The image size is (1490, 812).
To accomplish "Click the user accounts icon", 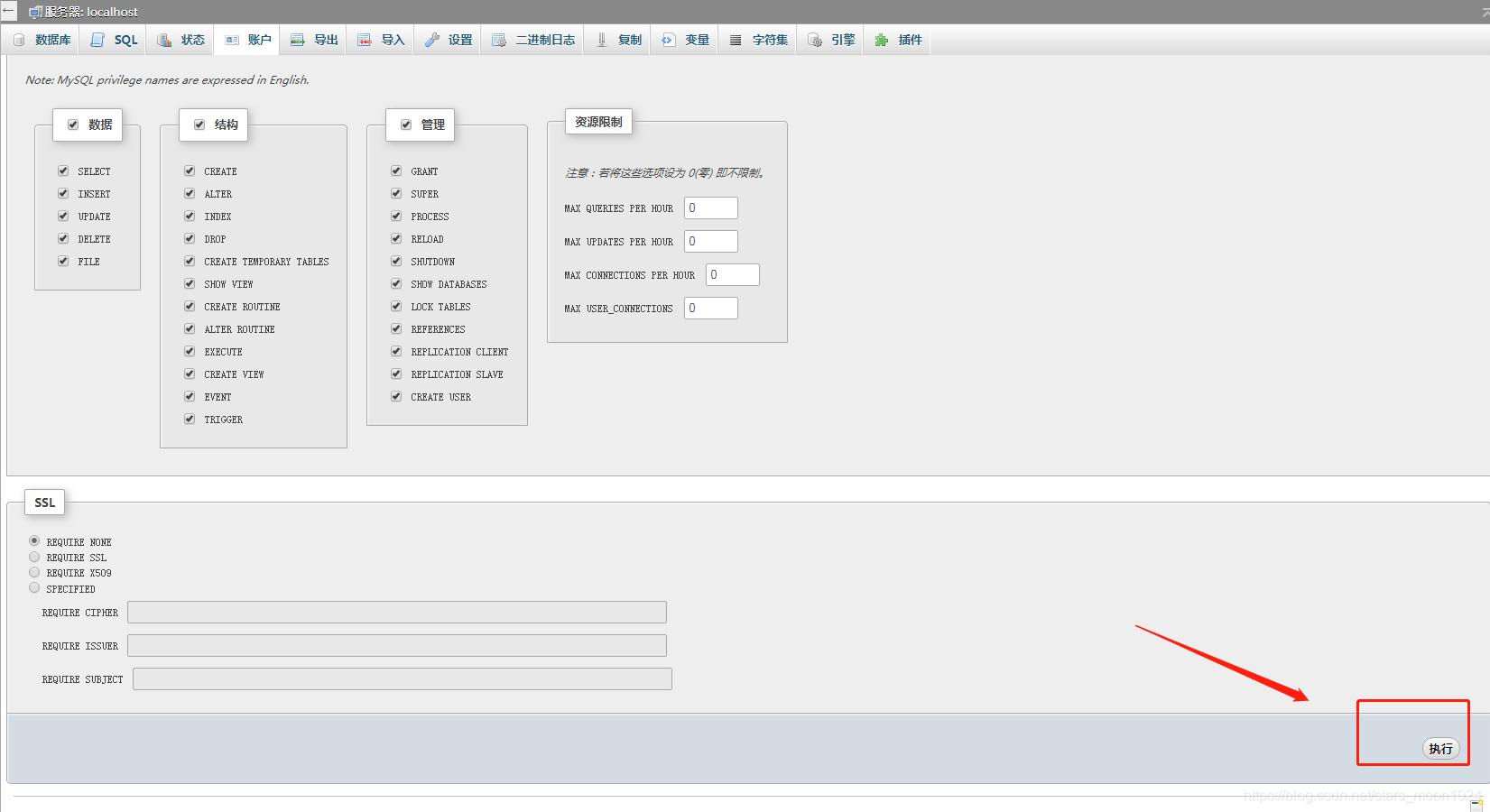I will click(232, 40).
